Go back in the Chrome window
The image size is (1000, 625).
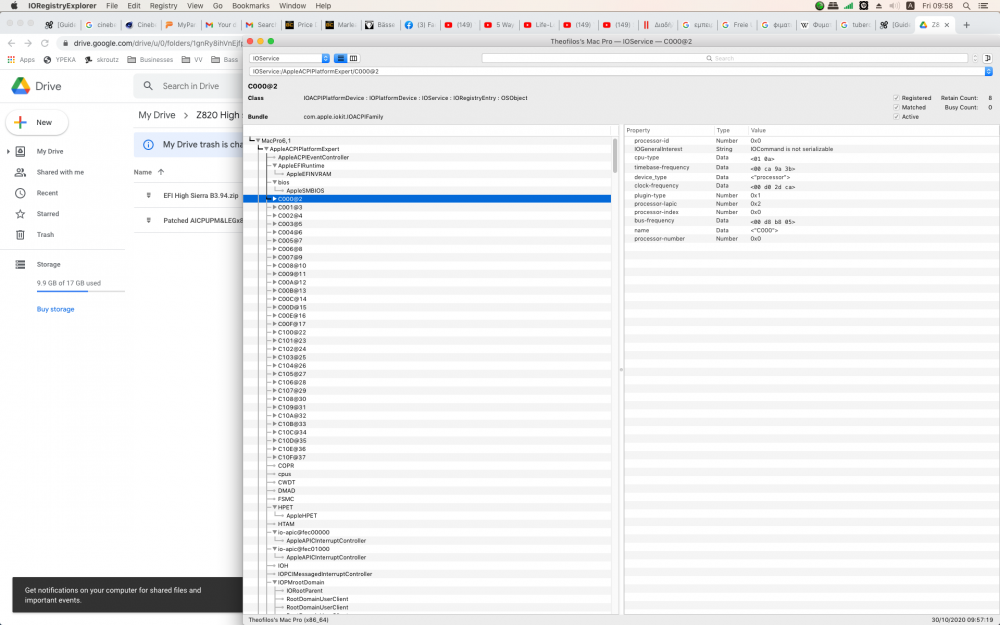[x=11, y=43]
